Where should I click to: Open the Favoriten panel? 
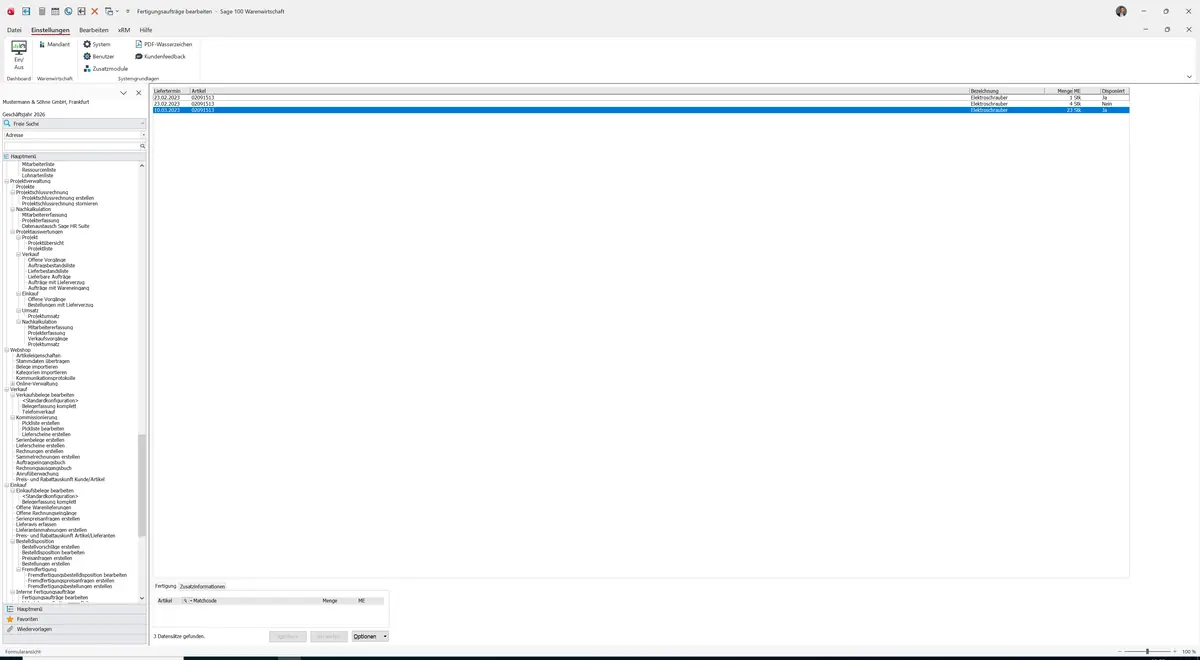75,619
